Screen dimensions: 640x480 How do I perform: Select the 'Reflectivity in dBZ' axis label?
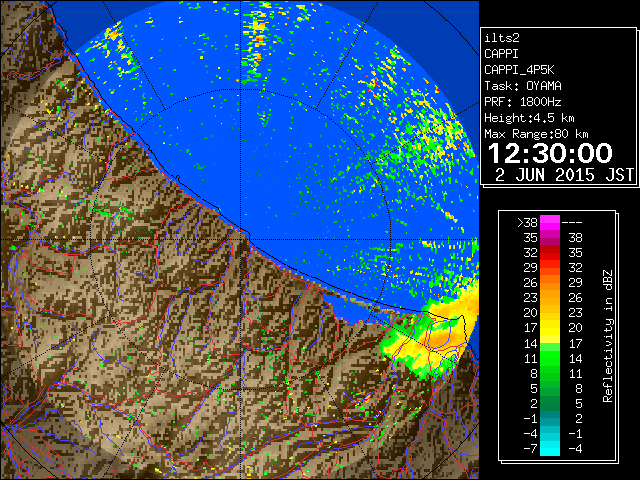608,336
